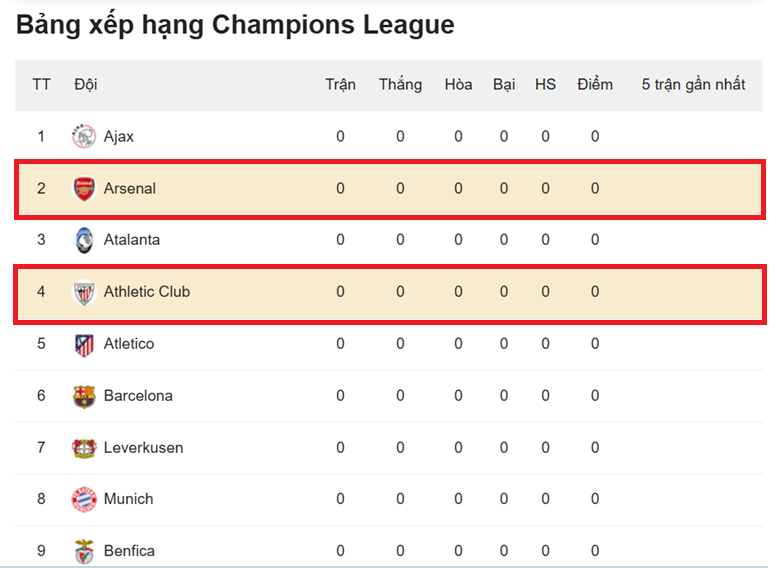Click the Barcelona club crest icon
This screenshot has height=568, width=778.
pyautogui.click(x=84, y=396)
